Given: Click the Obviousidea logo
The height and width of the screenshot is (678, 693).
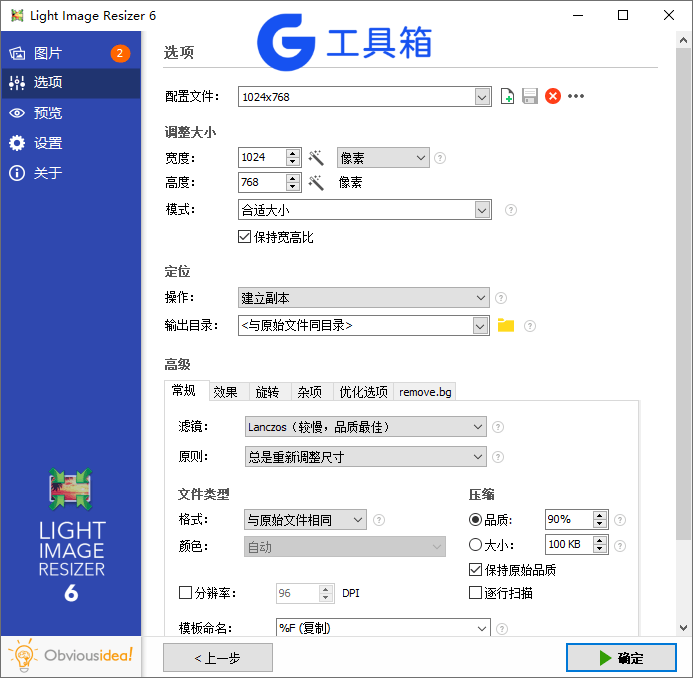Looking at the screenshot, I should click(71, 655).
